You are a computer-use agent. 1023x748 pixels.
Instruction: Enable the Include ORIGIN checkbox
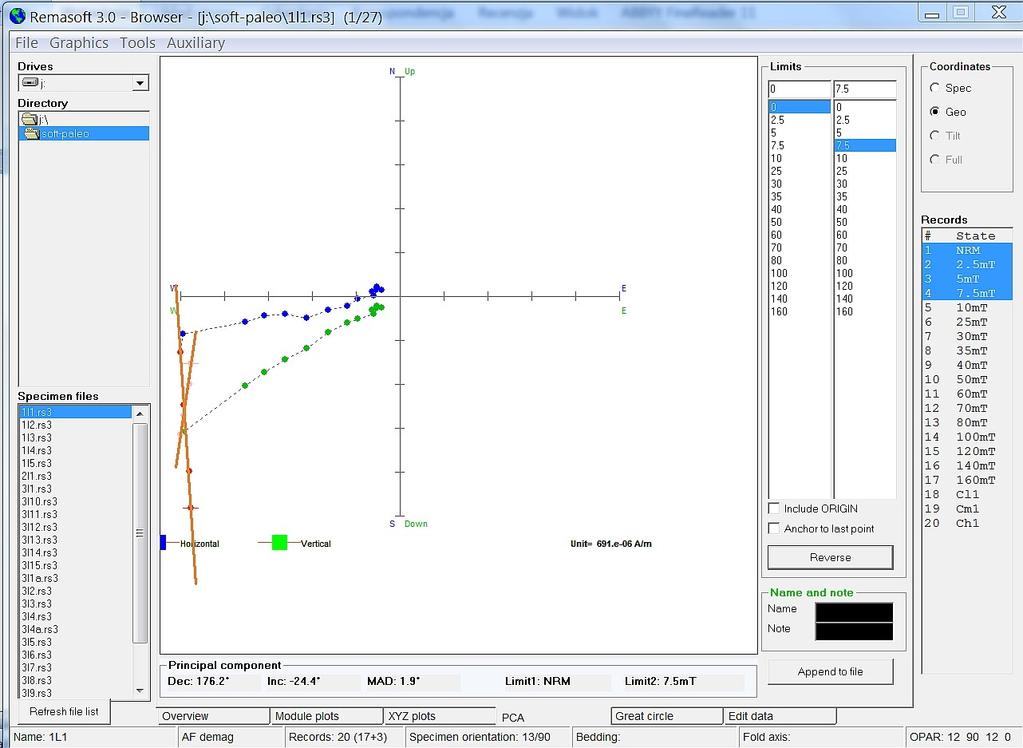coord(774,508)
